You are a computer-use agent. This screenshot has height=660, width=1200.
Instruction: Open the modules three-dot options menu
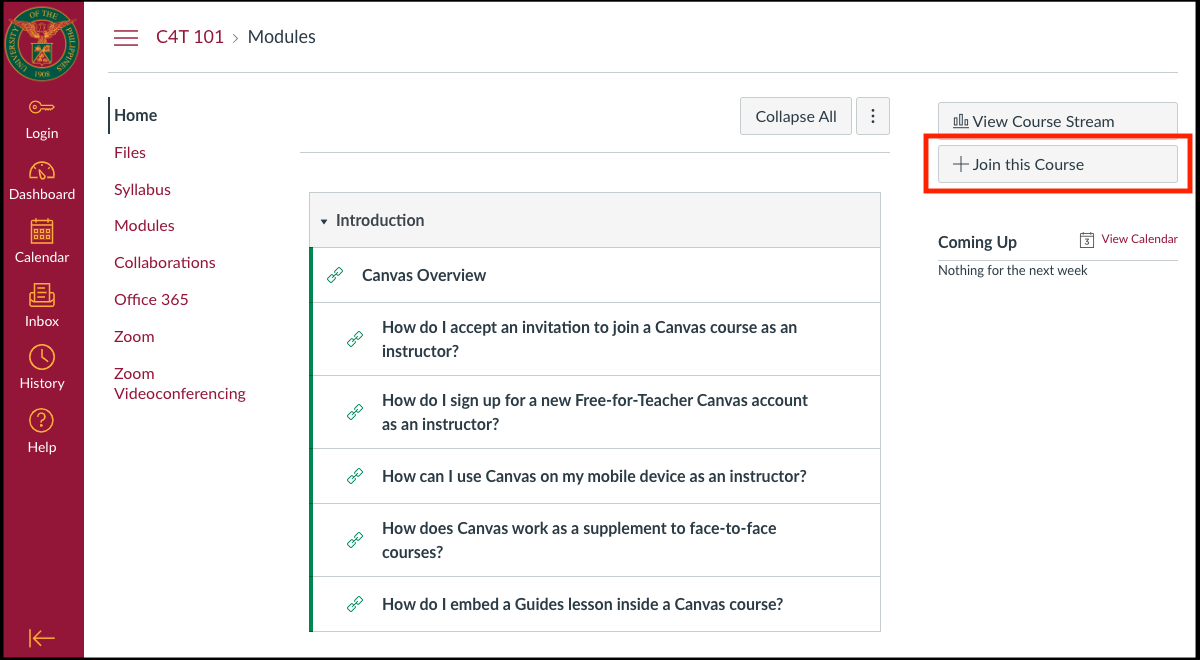pos(873,116)
